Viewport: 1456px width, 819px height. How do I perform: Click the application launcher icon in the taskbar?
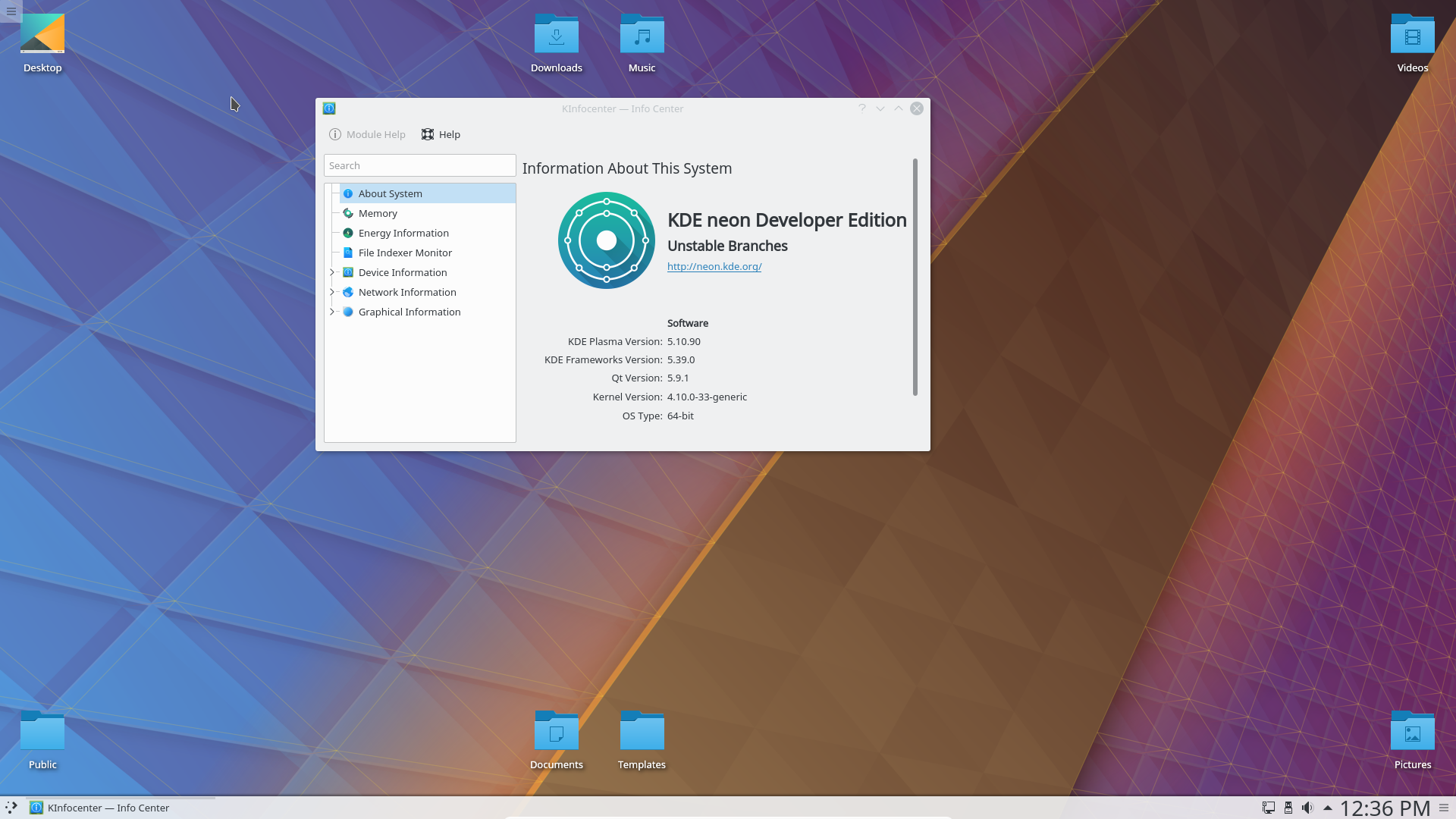coord(11,808)
